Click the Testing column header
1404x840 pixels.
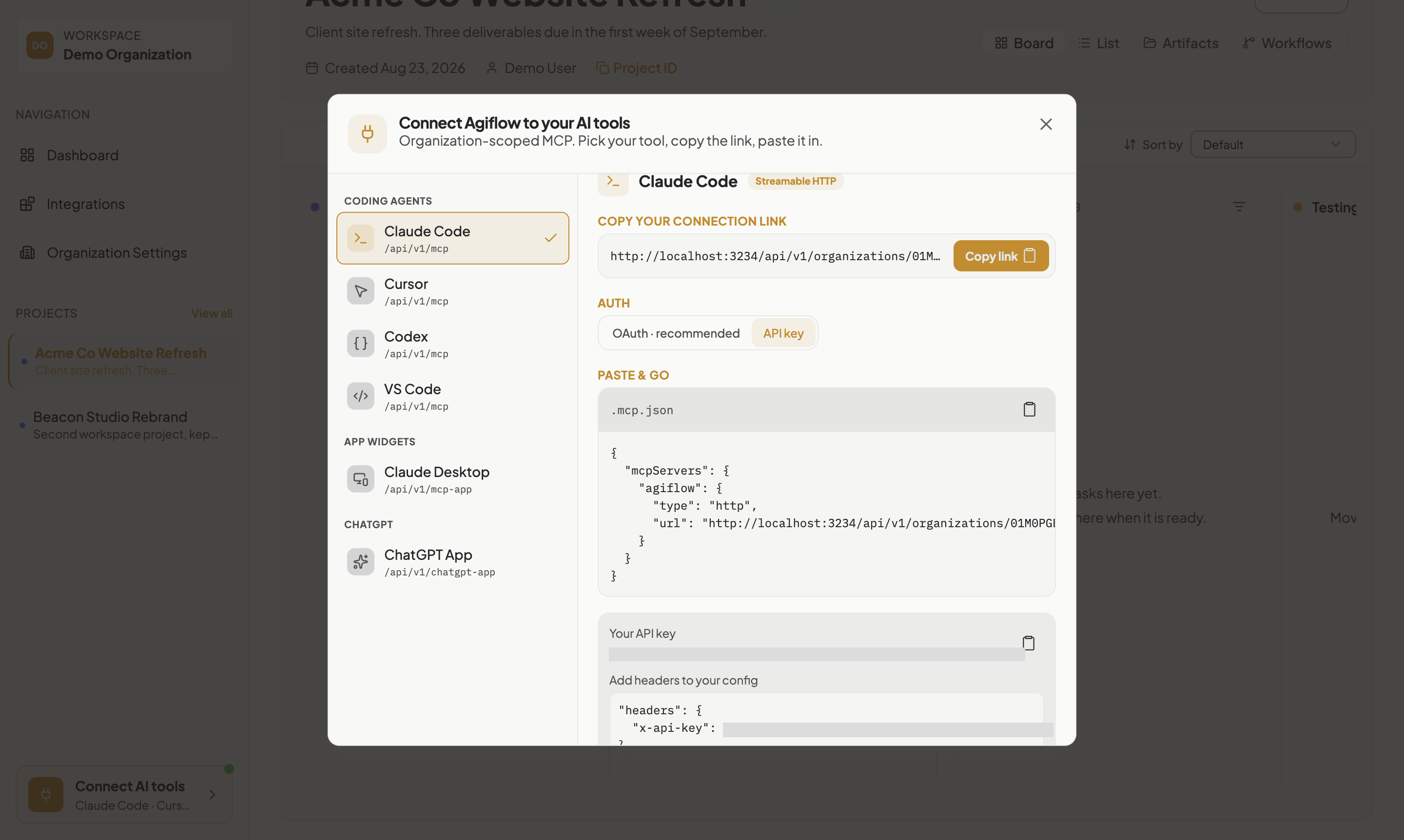pos(1333,207)
